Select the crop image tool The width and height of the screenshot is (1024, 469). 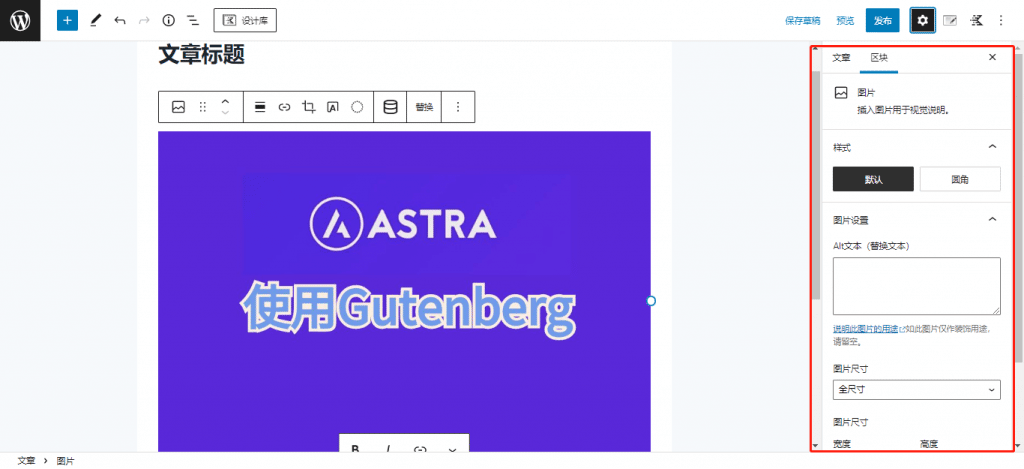tap(308, 107)
